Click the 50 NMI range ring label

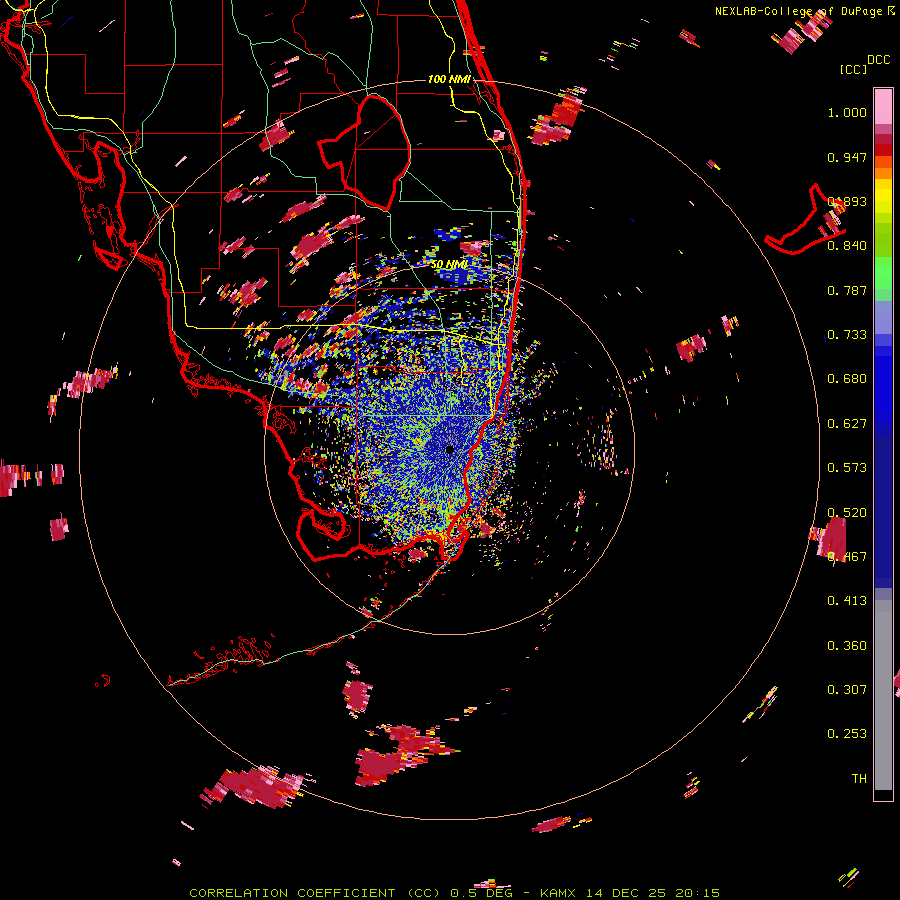point(449,265)
